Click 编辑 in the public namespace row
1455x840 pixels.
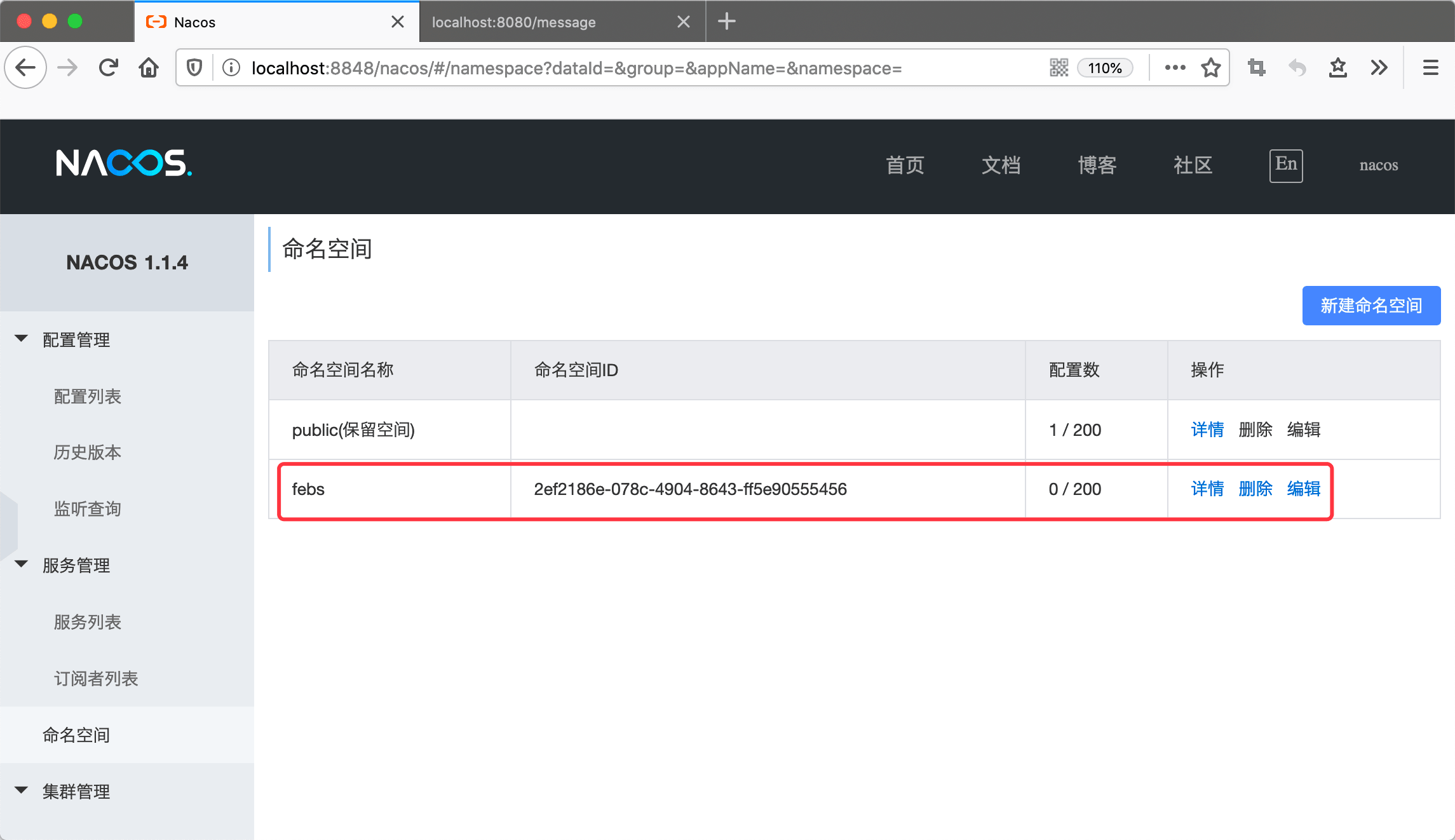[1304, 430]
